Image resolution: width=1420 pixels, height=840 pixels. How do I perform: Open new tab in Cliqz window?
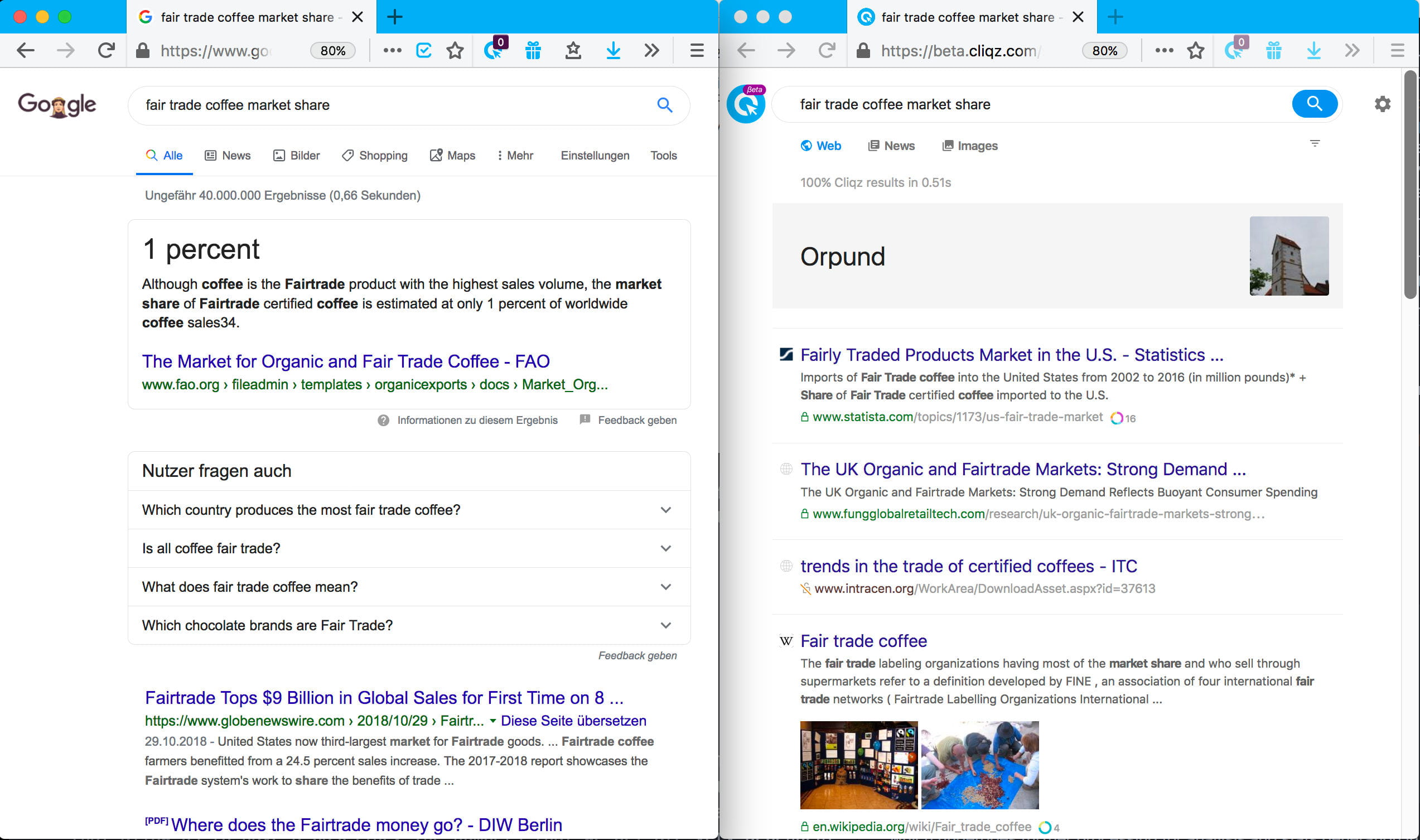[1115, 17]
